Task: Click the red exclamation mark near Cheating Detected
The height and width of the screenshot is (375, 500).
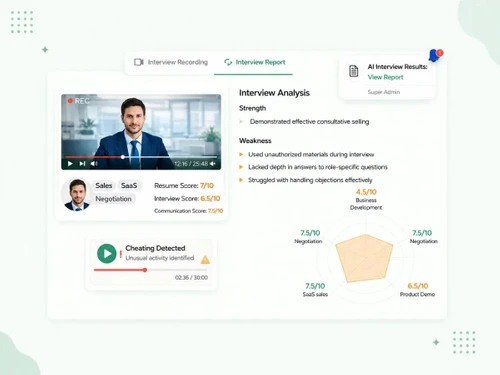Action: 121,254
